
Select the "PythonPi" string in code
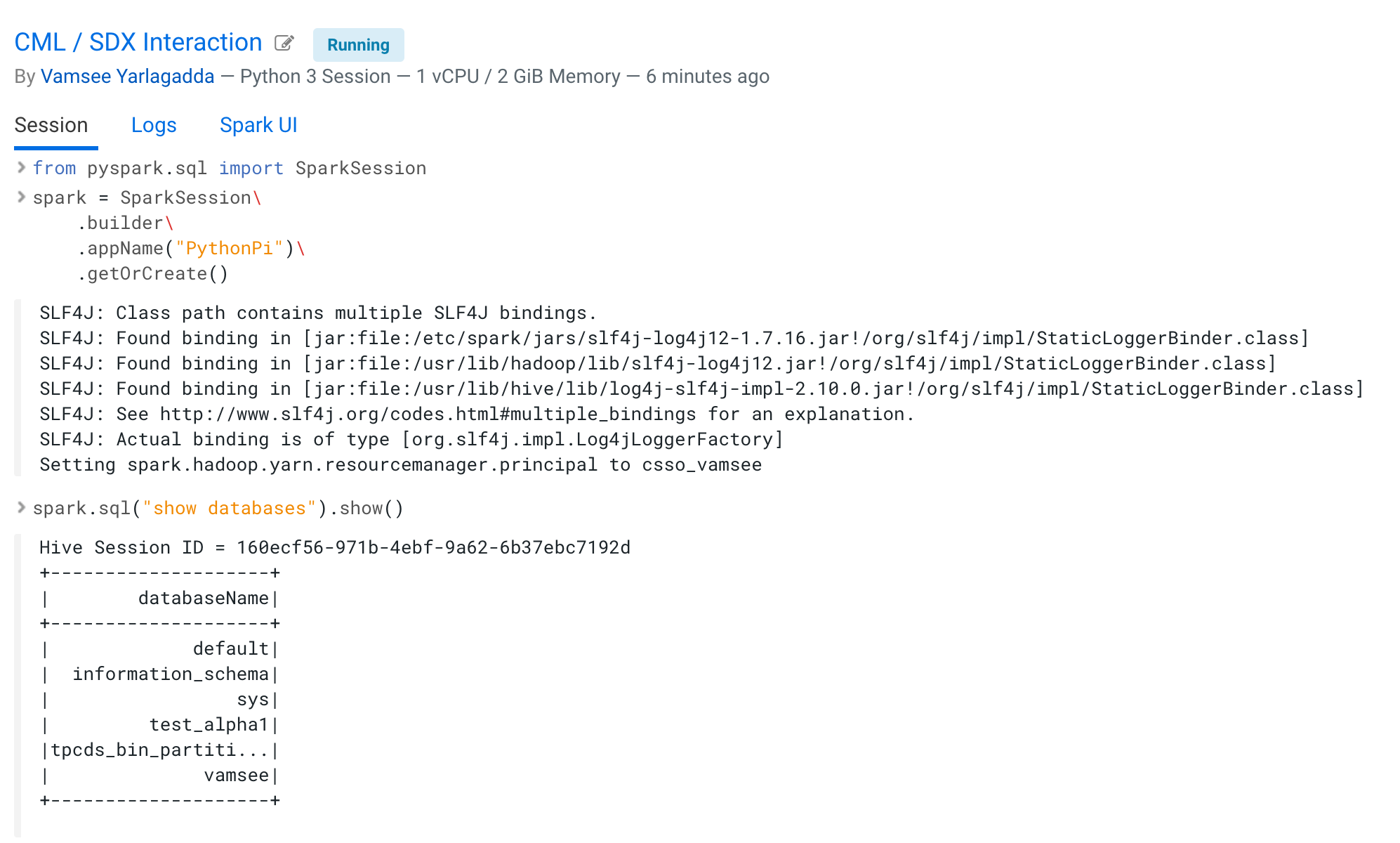[x=230, y=248]
